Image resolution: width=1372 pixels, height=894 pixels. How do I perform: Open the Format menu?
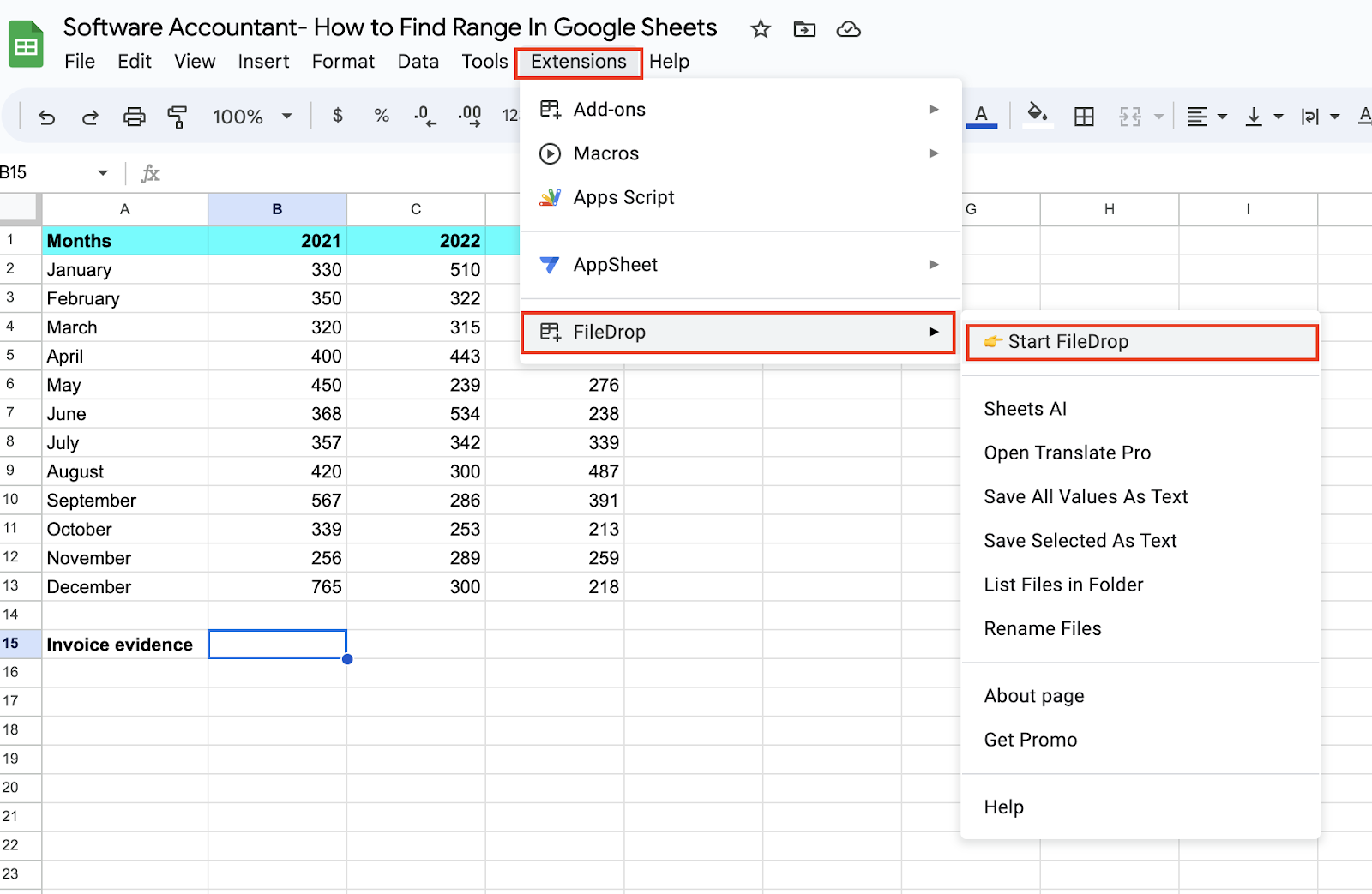point(343,62)
